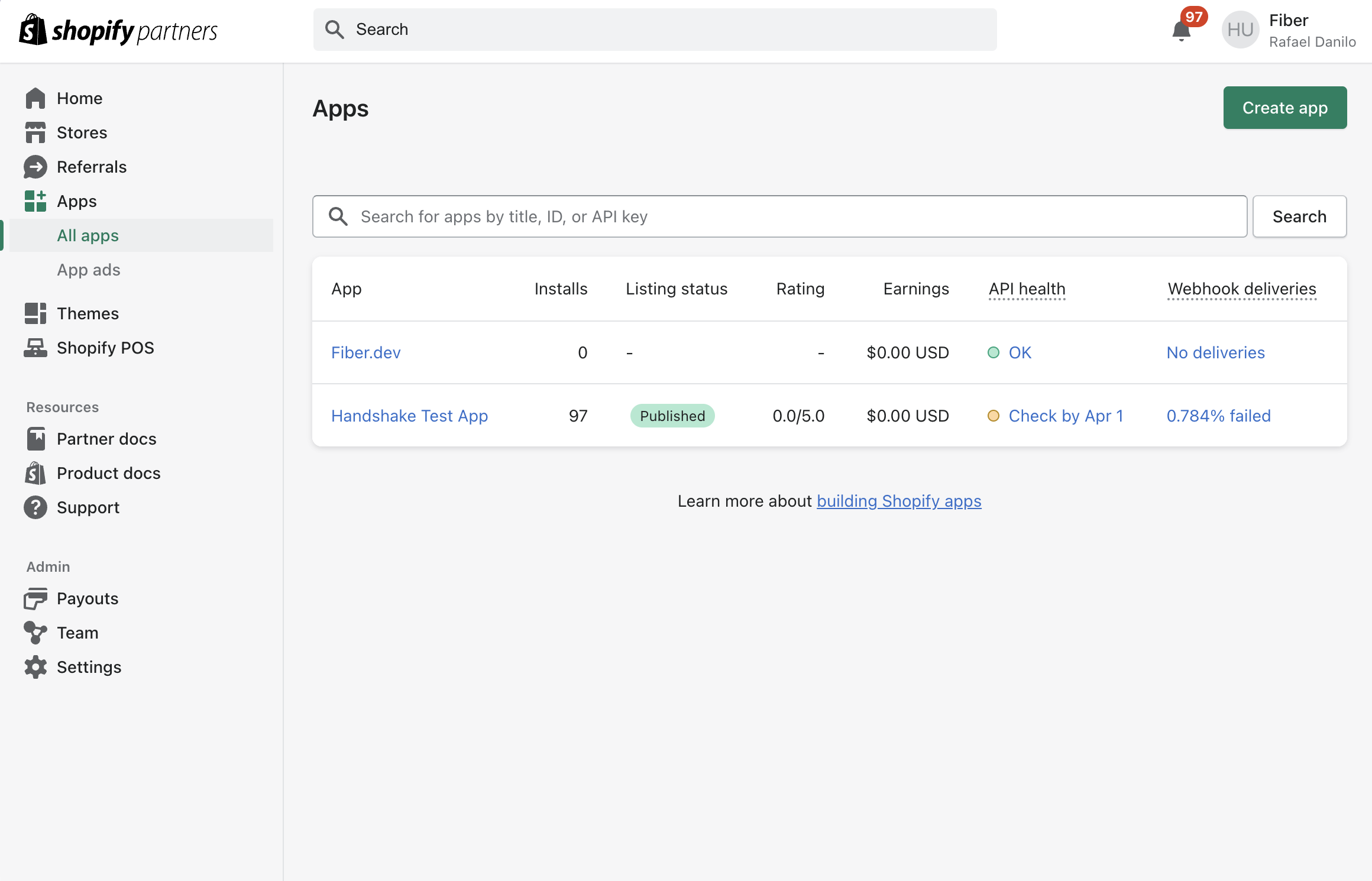Viewport: 1372px width, 881px height.
Task: Click the Webhook deliveries column header
Action: (x=1242, y=289)
